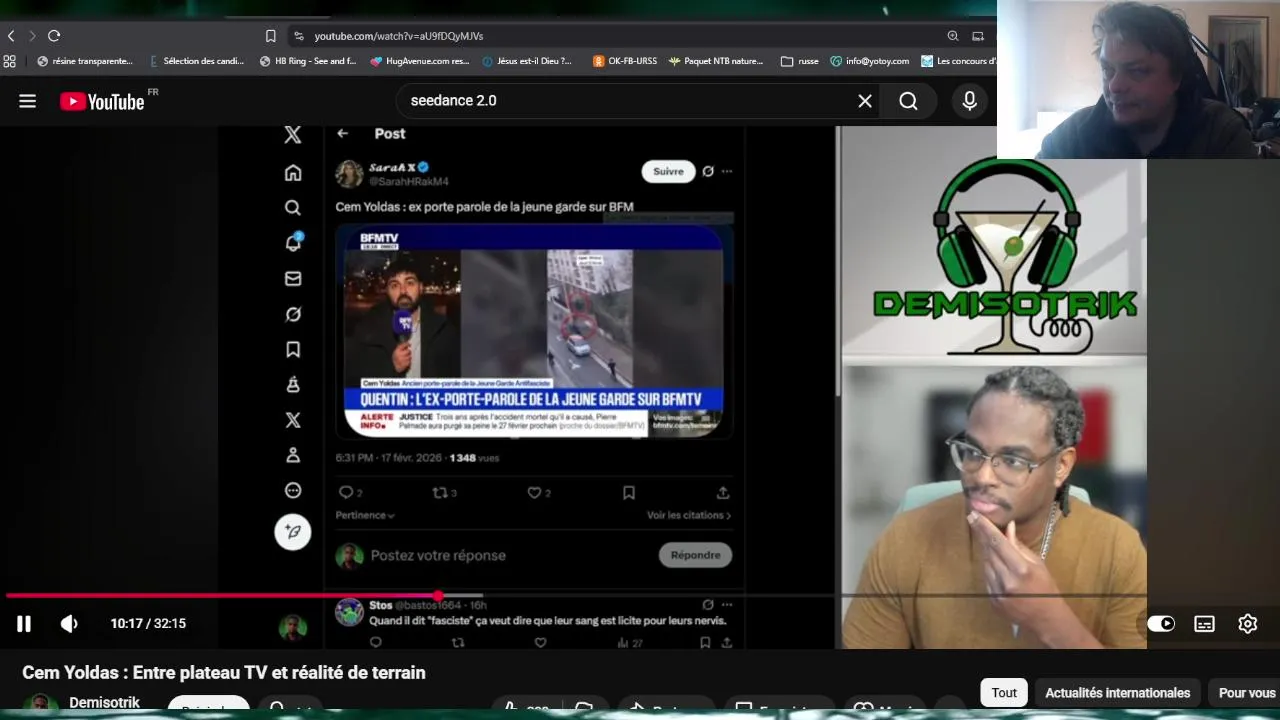Viewport: 1280px width, 720px height.
Task: Open the 'HugAvenue.com res...' bookmark
Action: (x=420, y=61)
